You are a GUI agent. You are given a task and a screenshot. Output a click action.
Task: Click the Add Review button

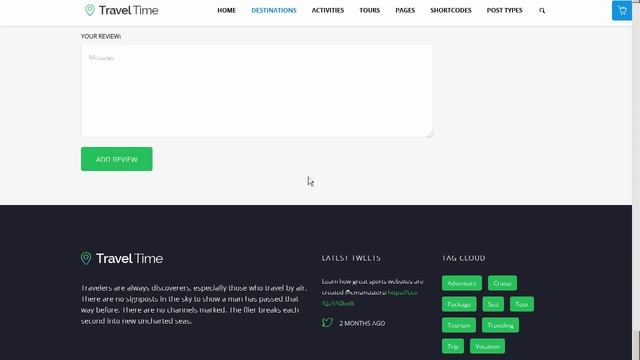point(117,159)
